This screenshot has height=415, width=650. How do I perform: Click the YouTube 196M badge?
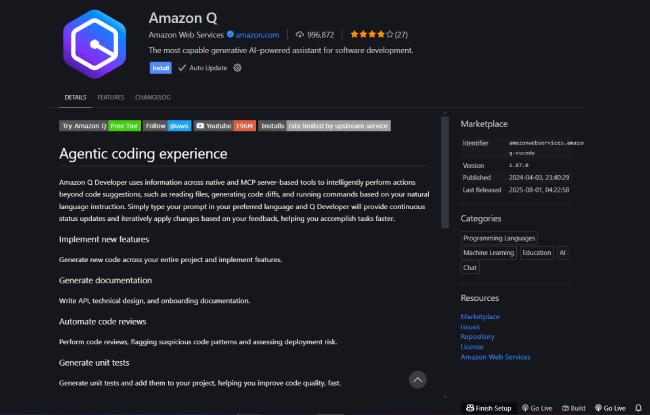[226, 126]
